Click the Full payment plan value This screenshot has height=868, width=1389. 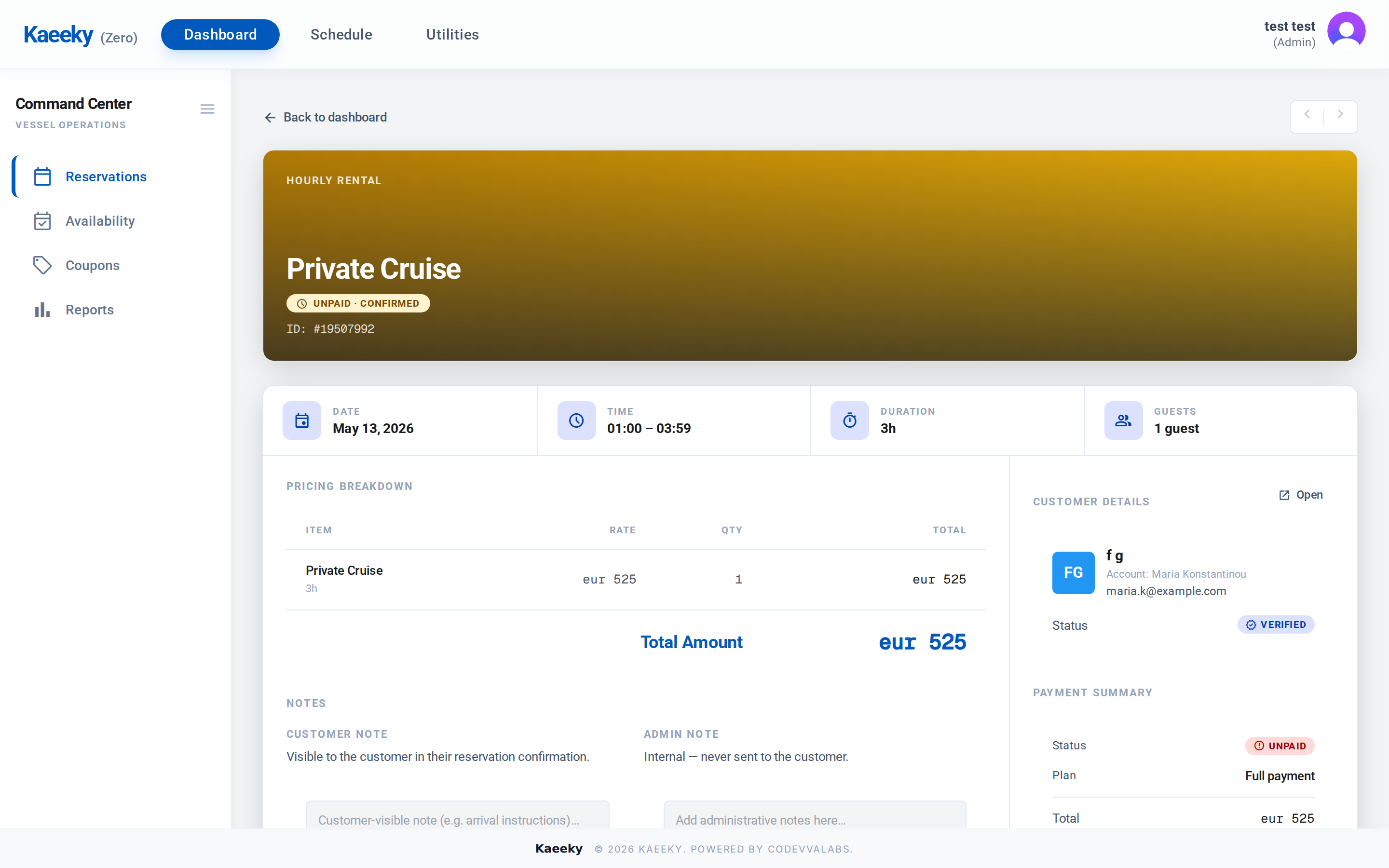pyautogui.click(x=1280, y=776)
